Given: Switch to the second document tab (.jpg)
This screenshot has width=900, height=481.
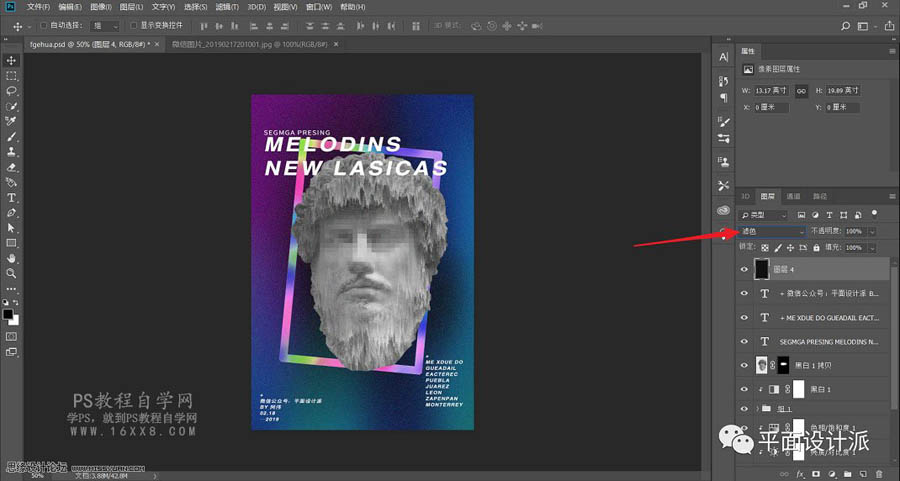Looking at the screenshot, I should click(x=250, y=44).
